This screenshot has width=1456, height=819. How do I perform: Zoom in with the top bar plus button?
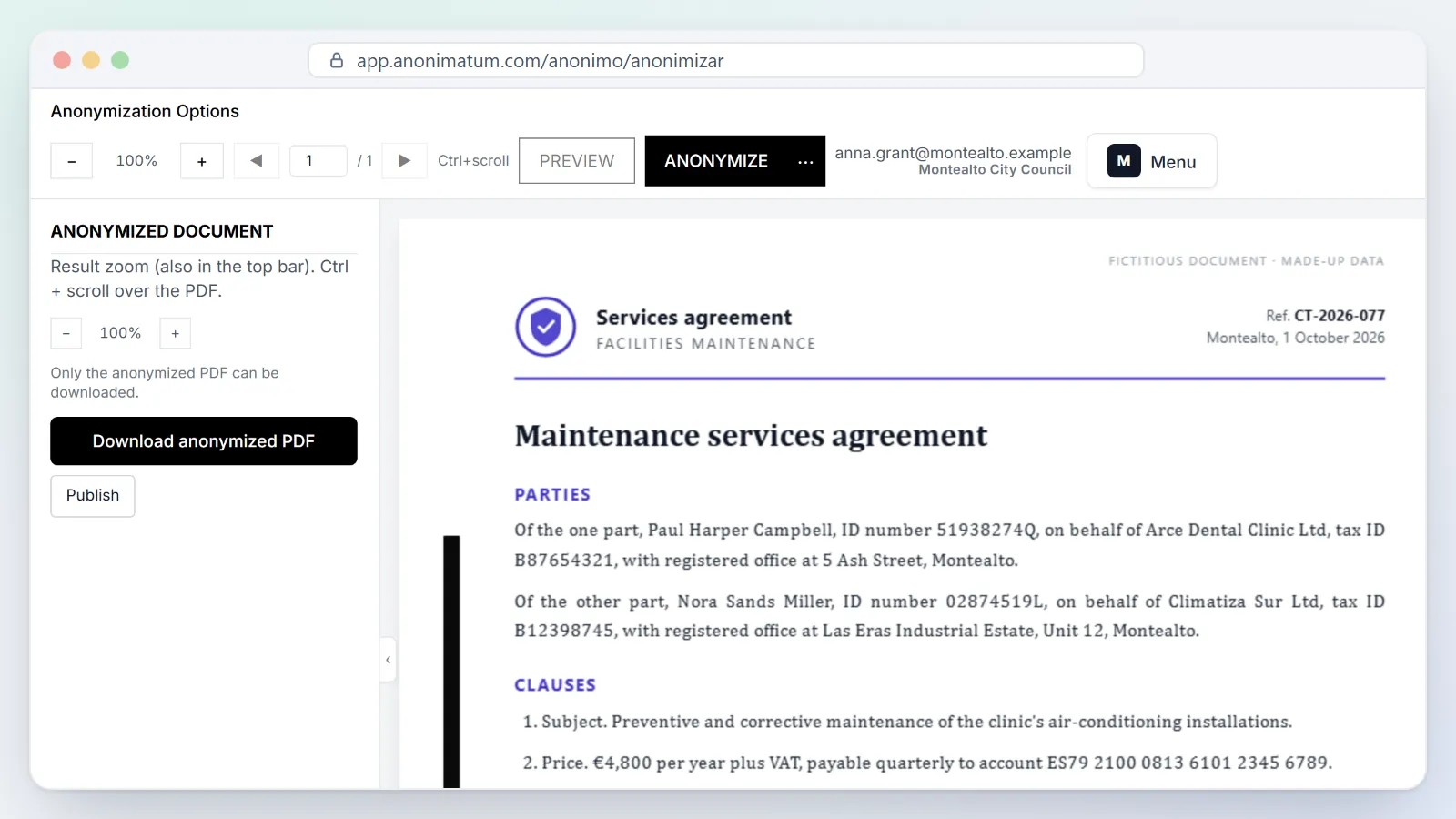point(202,161)
